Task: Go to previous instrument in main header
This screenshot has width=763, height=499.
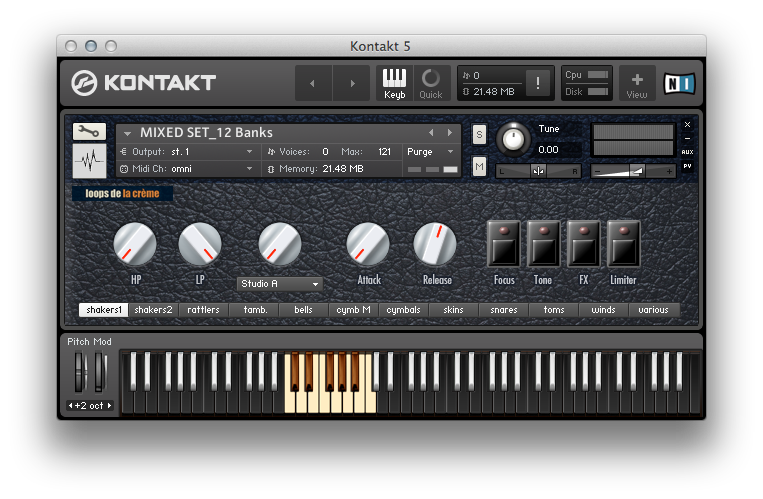Action: coord(313,83)
